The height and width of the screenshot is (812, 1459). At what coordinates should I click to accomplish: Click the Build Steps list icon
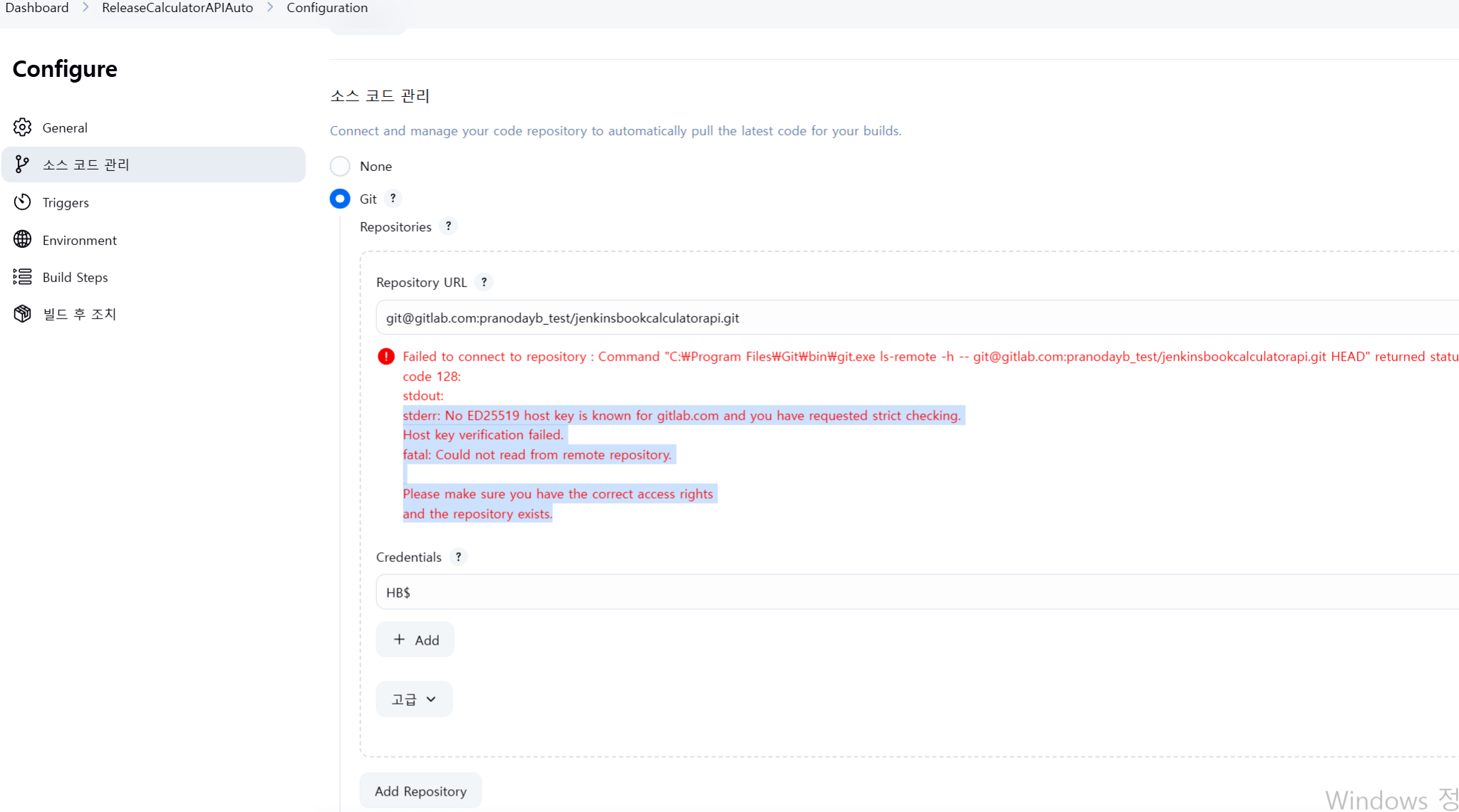[22, 277]
